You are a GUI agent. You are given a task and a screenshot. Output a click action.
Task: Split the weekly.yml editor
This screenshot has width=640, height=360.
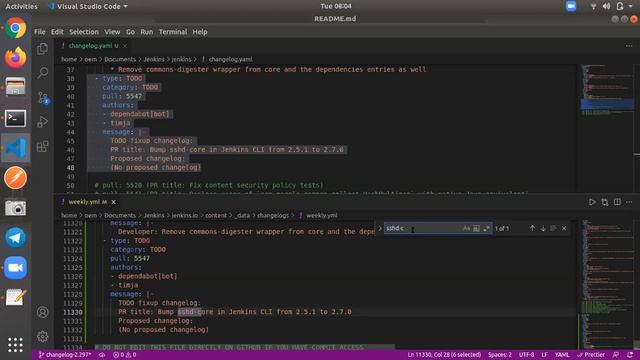[x=617, y=202]
